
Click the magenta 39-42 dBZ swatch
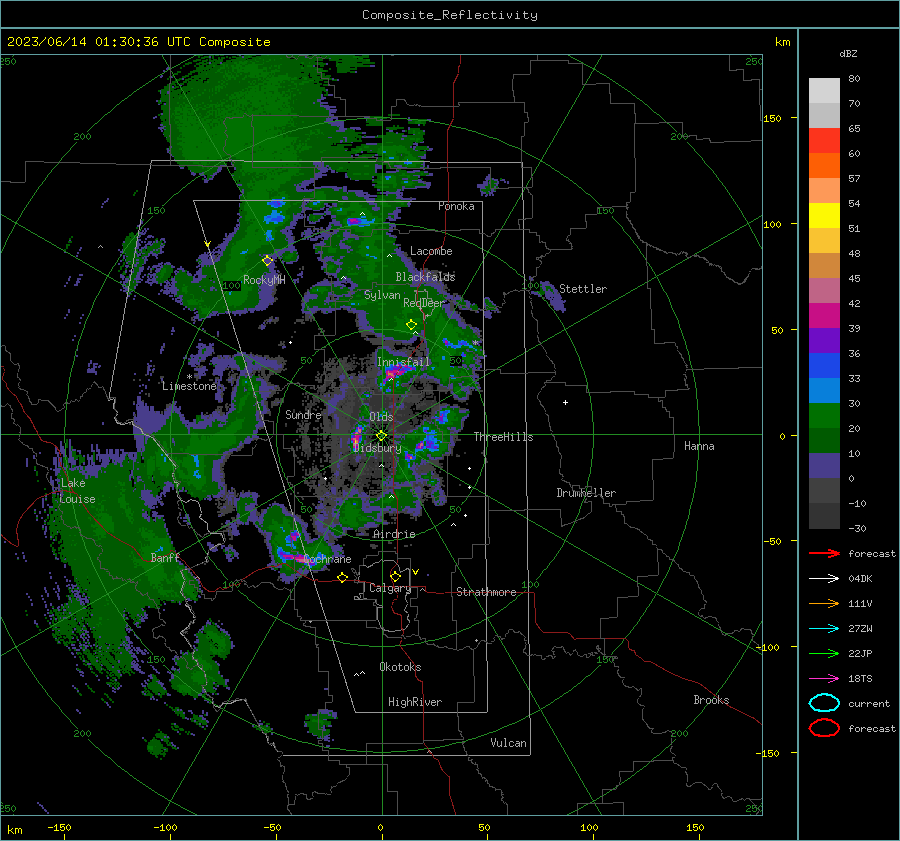tap(824, 316)
